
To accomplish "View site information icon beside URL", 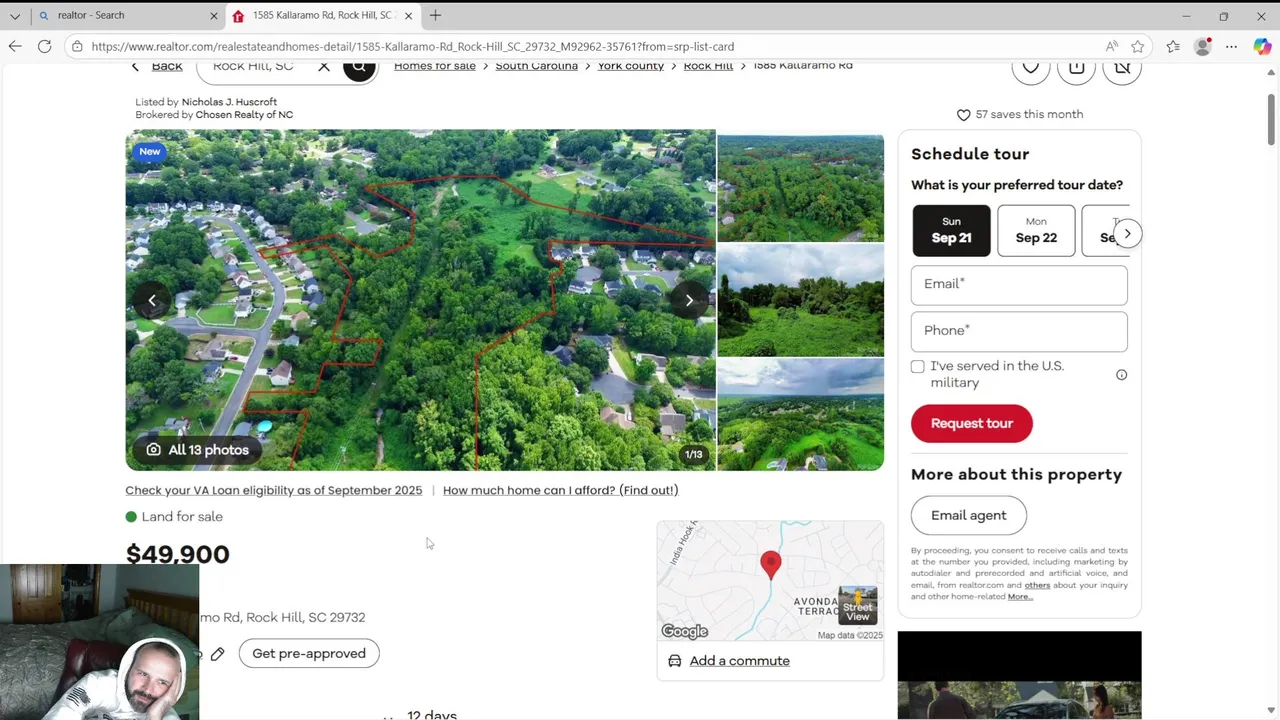I will tap(77, 46).
